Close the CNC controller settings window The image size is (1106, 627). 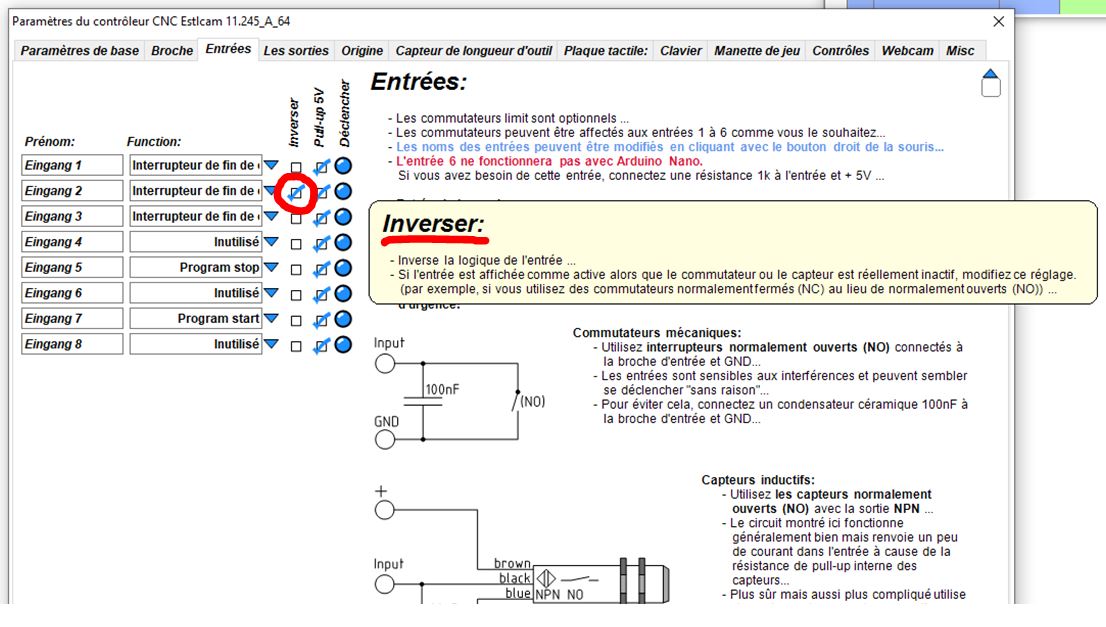(x=999, y=22)
